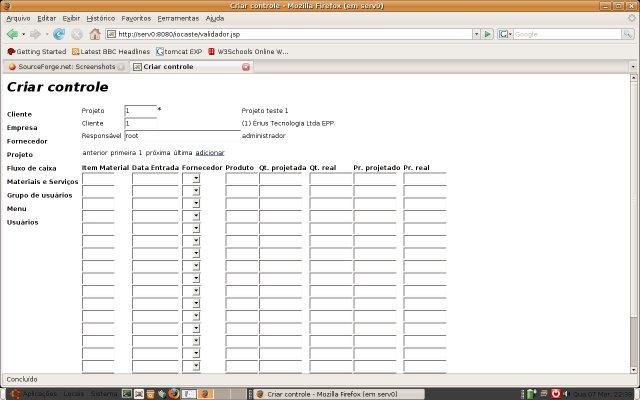
Task: Launch terminal from the panel launcher
Action: (127, 394)
